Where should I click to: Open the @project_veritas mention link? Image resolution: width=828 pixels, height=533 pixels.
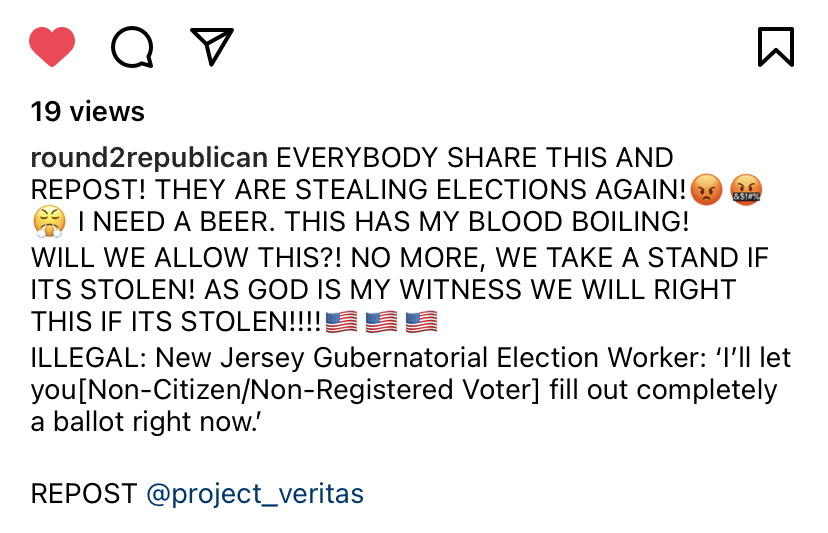pos(255,493)
